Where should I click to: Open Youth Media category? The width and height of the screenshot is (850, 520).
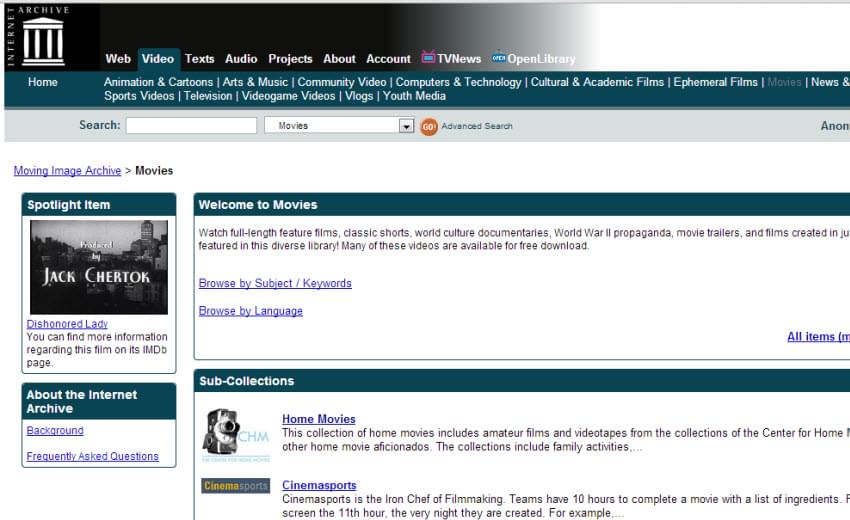[414, 96]
